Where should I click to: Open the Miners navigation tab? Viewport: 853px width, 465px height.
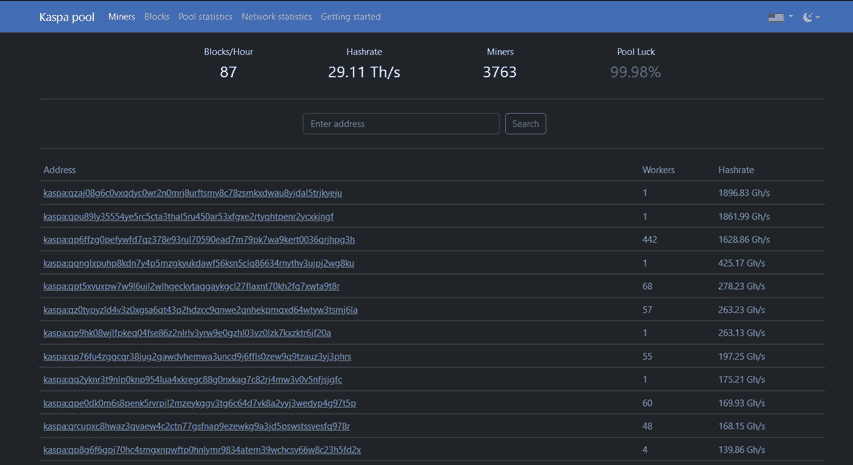tap(121, 17)
